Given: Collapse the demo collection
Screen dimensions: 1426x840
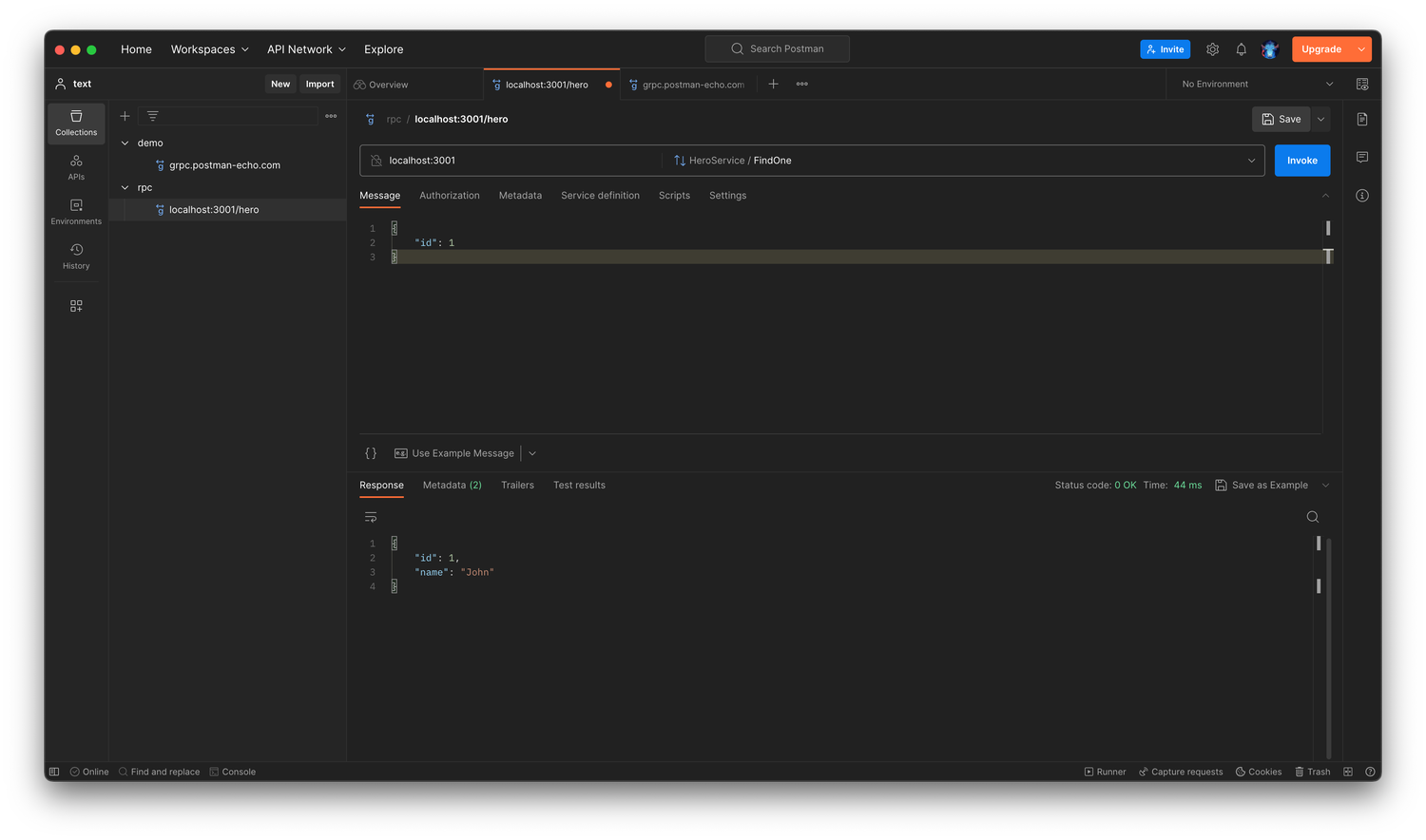Looking at the screenshot, I should [125, 143].
